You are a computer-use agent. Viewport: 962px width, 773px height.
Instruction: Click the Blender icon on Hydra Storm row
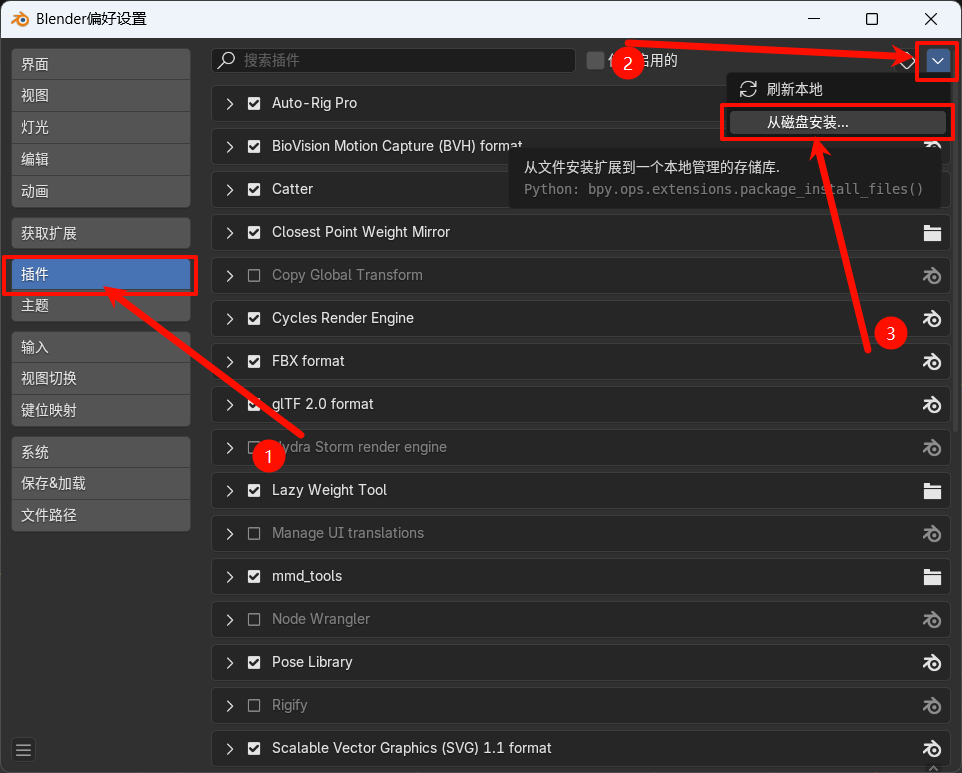(932, 447)
